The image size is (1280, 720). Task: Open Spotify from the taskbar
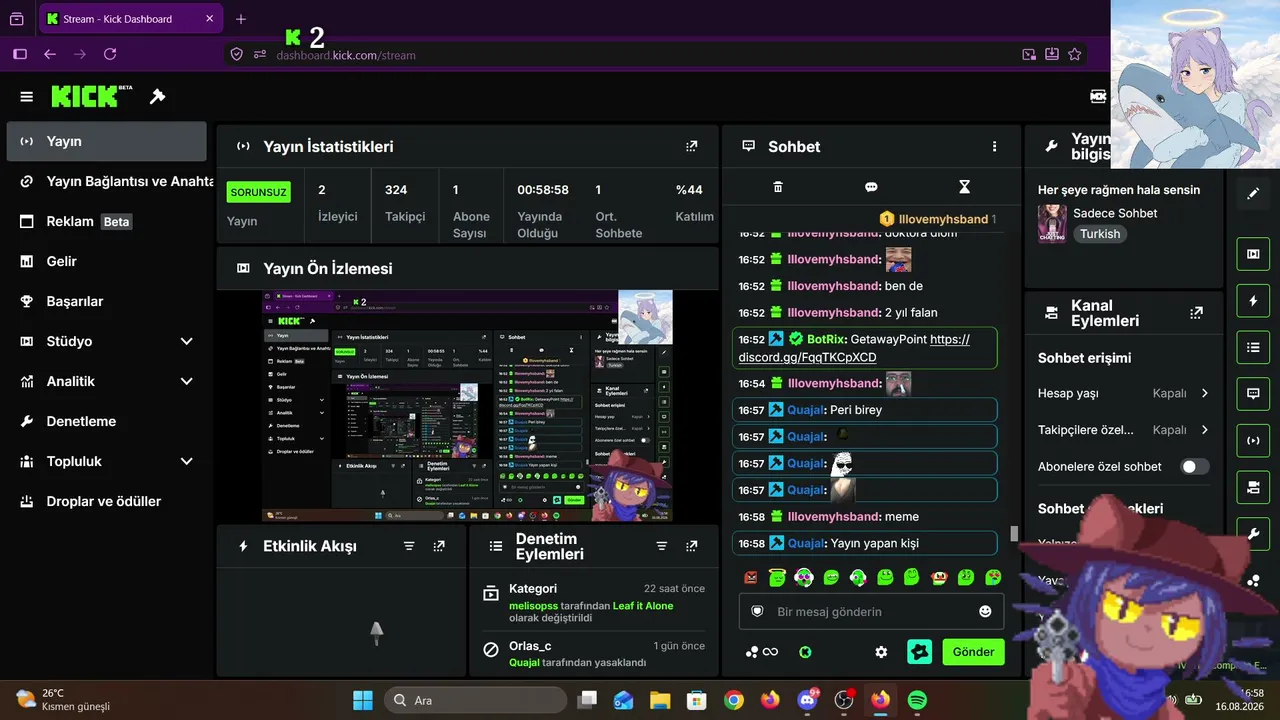click(x=917, y=700)
